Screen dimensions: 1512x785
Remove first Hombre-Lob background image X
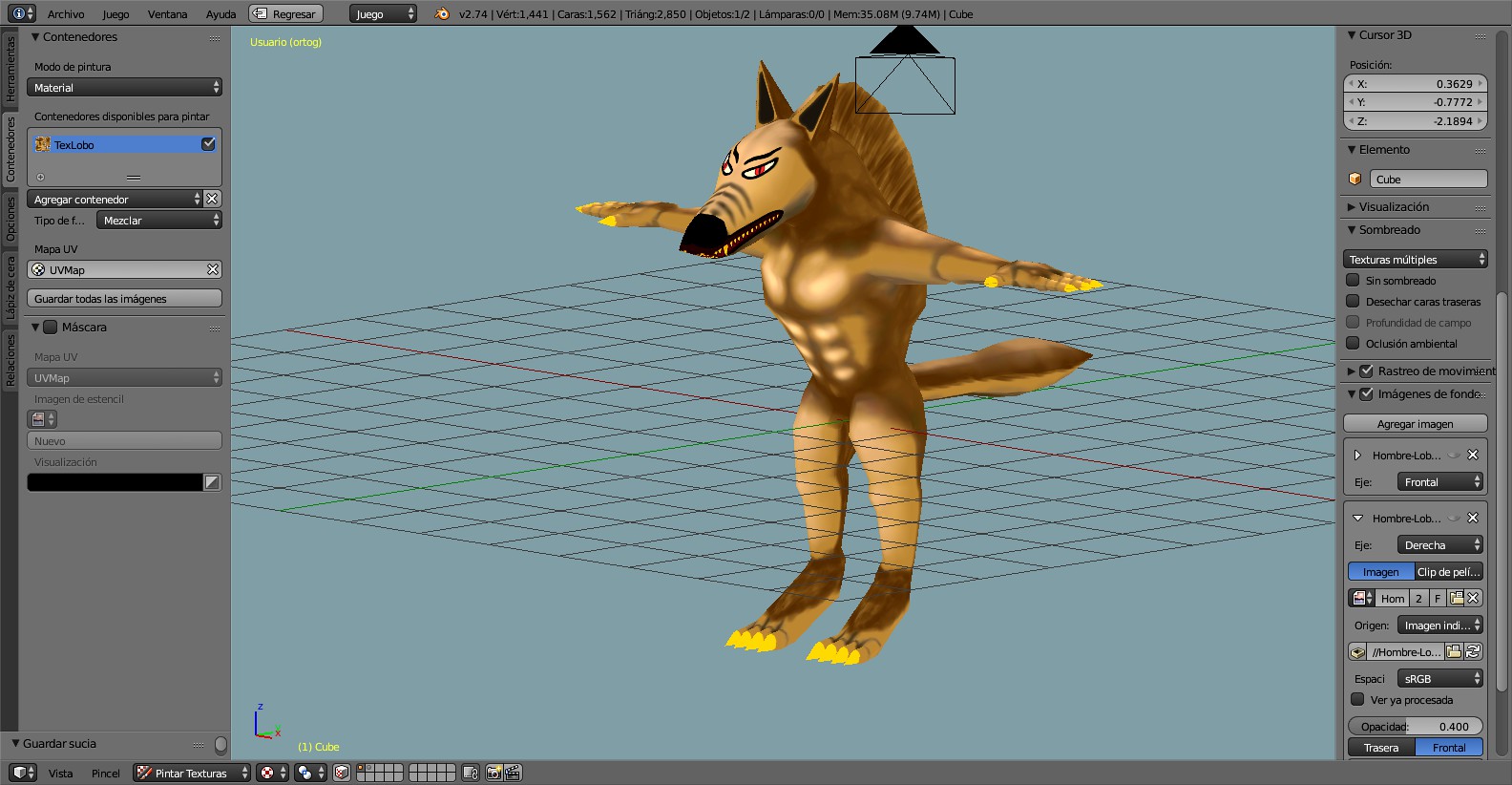click(1473, 455)
